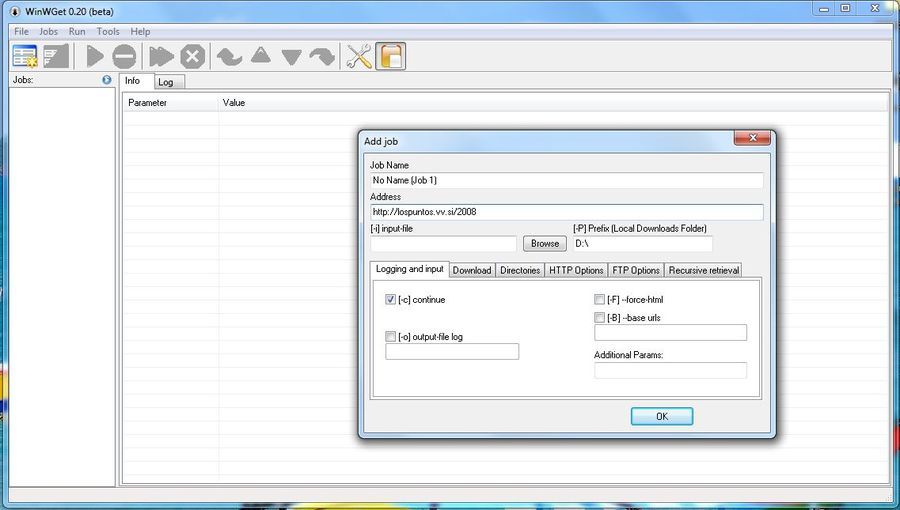Click the Parameter column header
Screen dimensions: 900x510
pyautogui.click(x=171, y=103)
